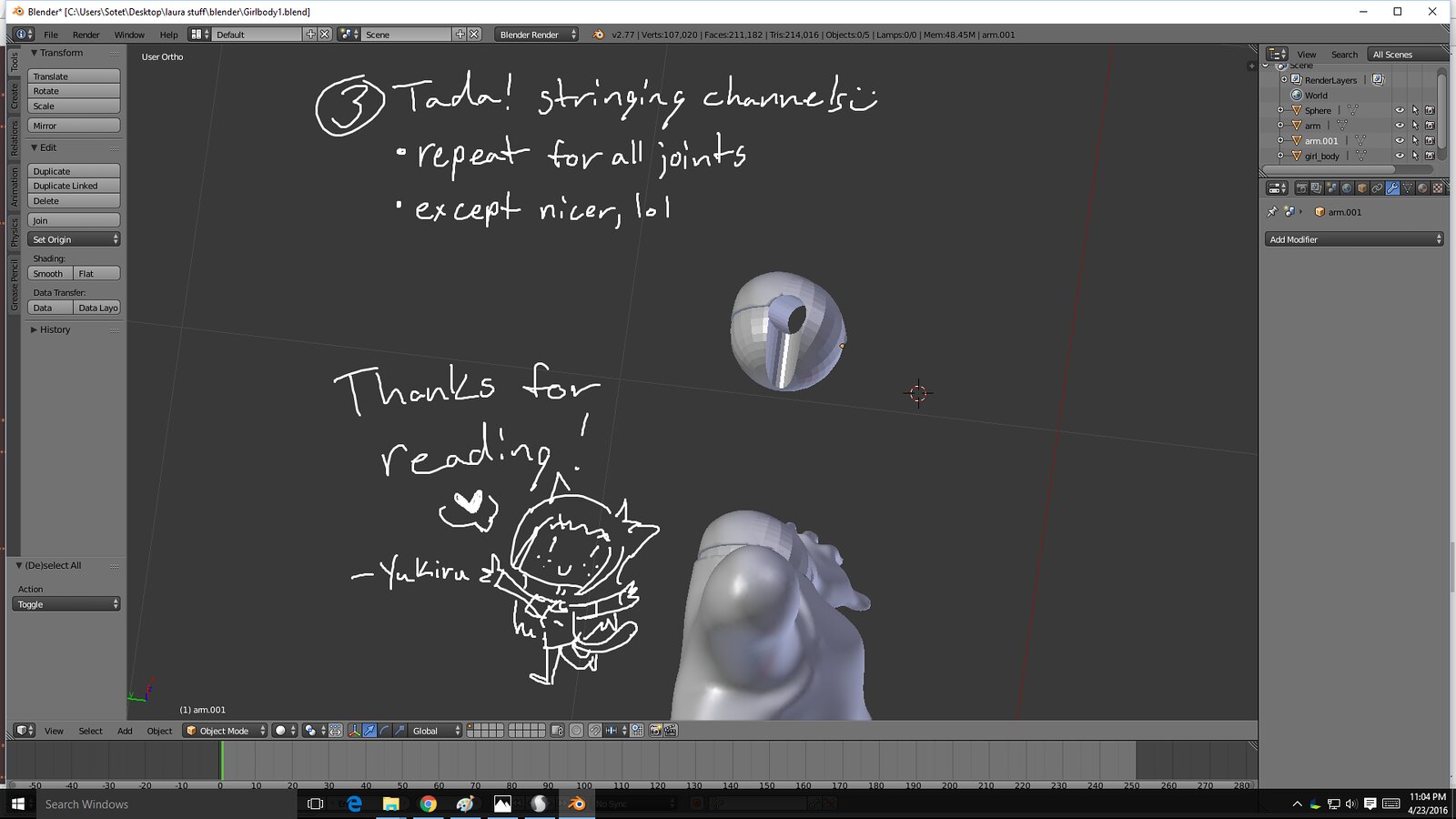The width and height of the screenshot is (1456, 819).
Task: Open the Constraints properties tab (chain icon)
Action: click(1378, 188)
